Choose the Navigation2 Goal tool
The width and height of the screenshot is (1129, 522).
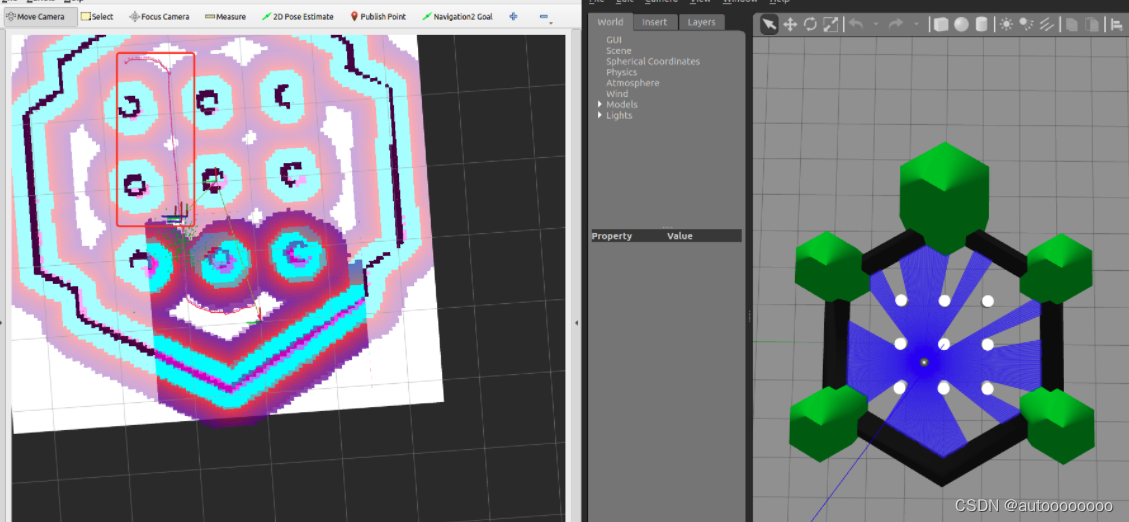(x=457, y=17)
